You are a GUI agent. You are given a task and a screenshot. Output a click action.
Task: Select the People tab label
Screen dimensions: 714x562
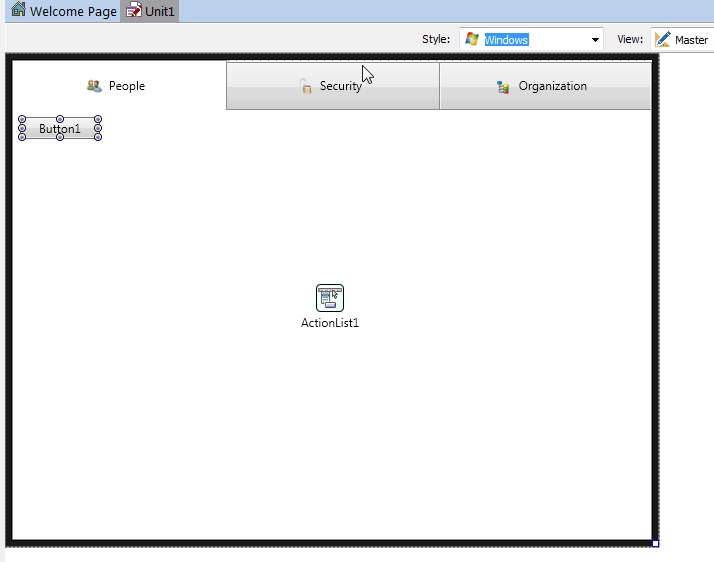click(x=127, y=86)
